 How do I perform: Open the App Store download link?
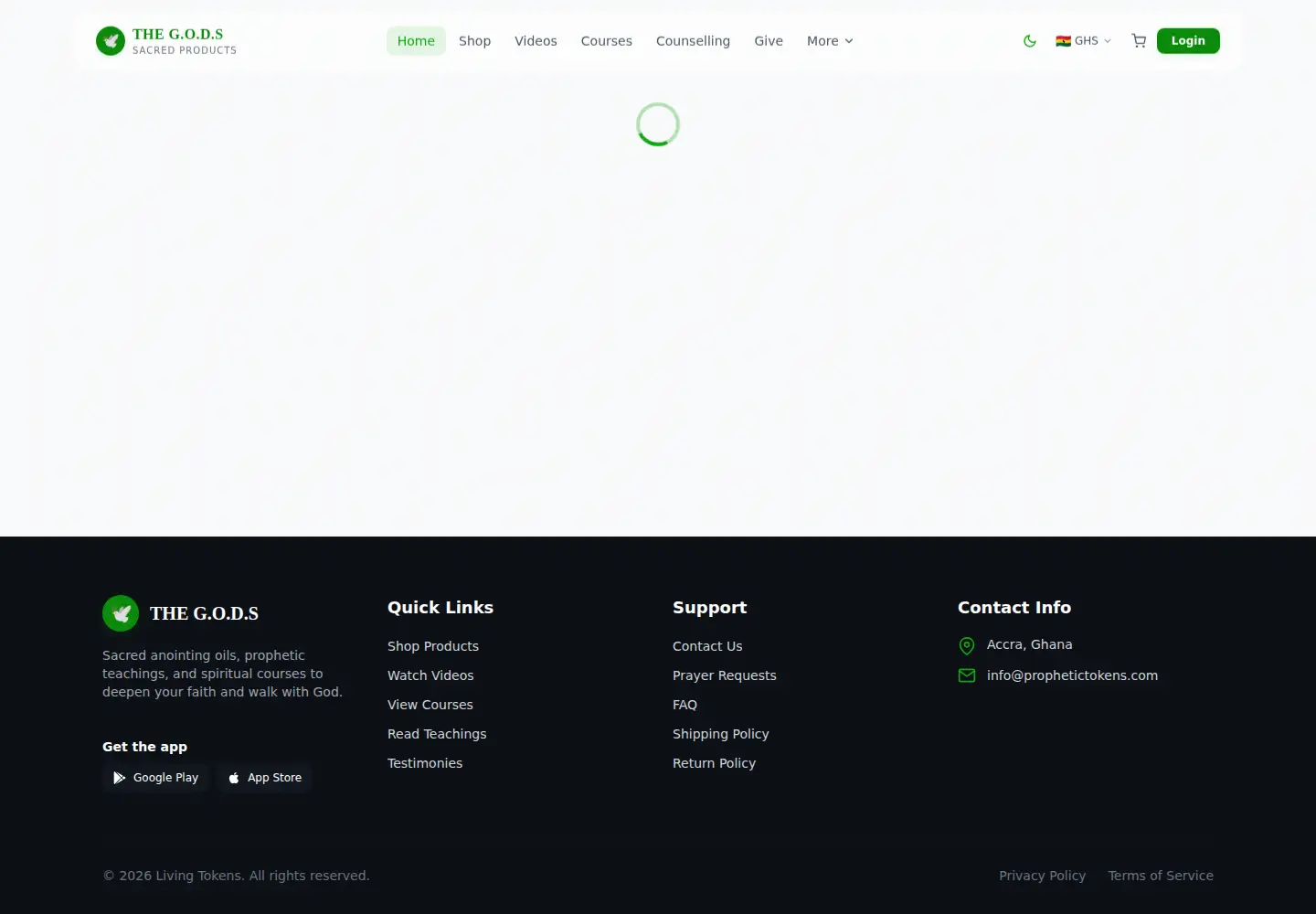tap(264, 778)
